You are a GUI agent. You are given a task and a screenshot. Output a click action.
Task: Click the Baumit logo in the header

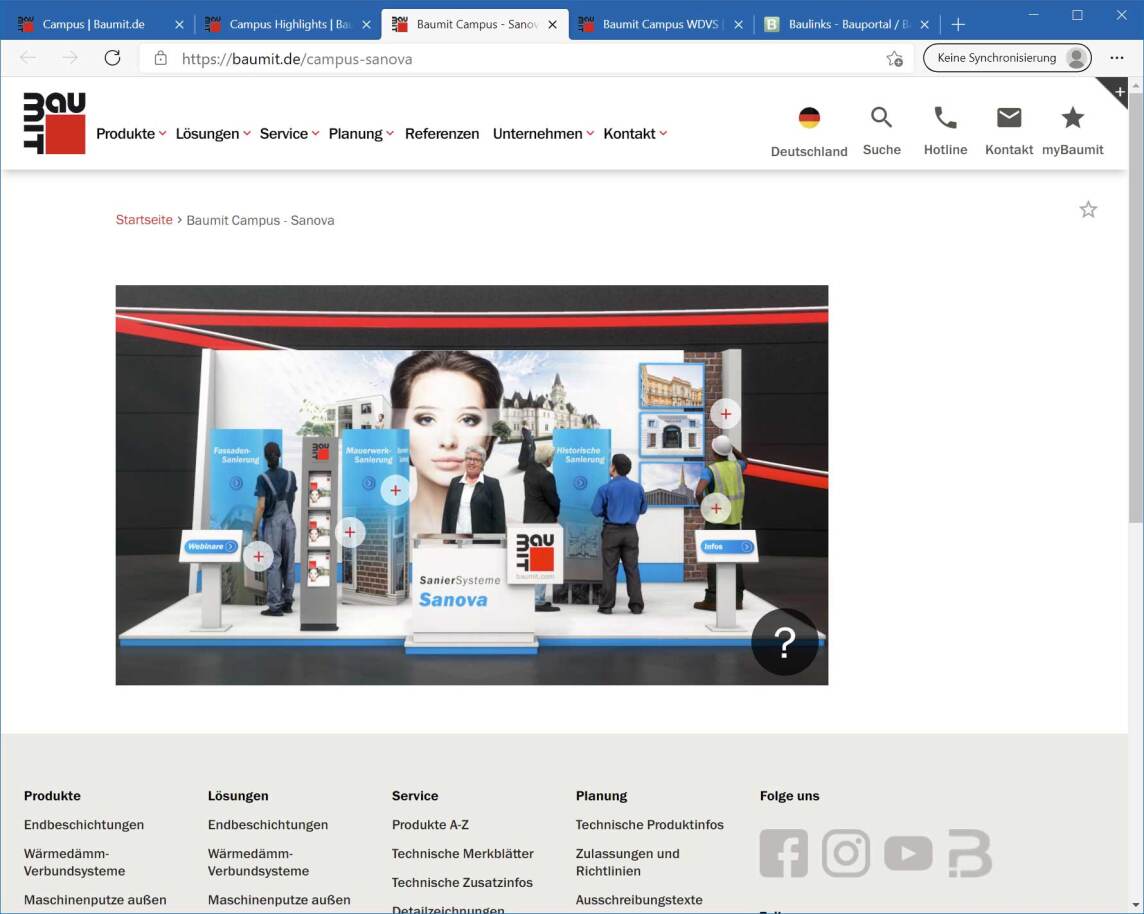tap(55, 123)
